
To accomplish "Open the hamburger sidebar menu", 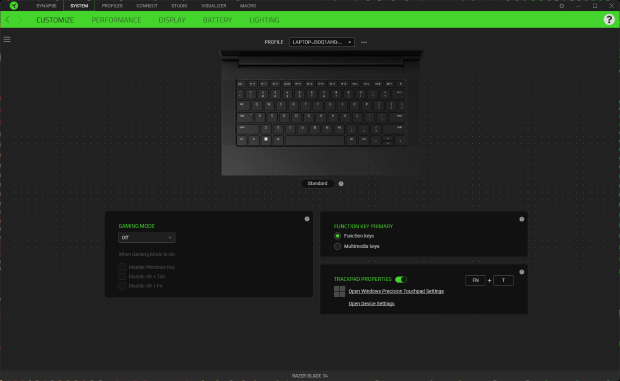I will [x=7, y=39].
